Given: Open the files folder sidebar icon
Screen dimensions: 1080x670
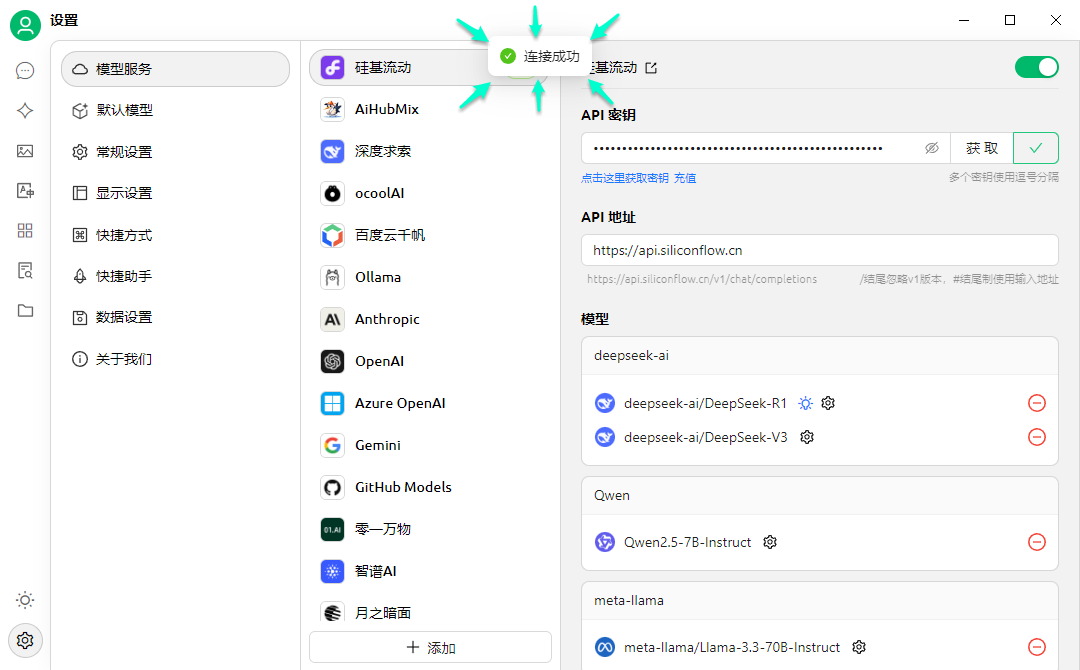Looking at the screenshot, I should (25, 310).
